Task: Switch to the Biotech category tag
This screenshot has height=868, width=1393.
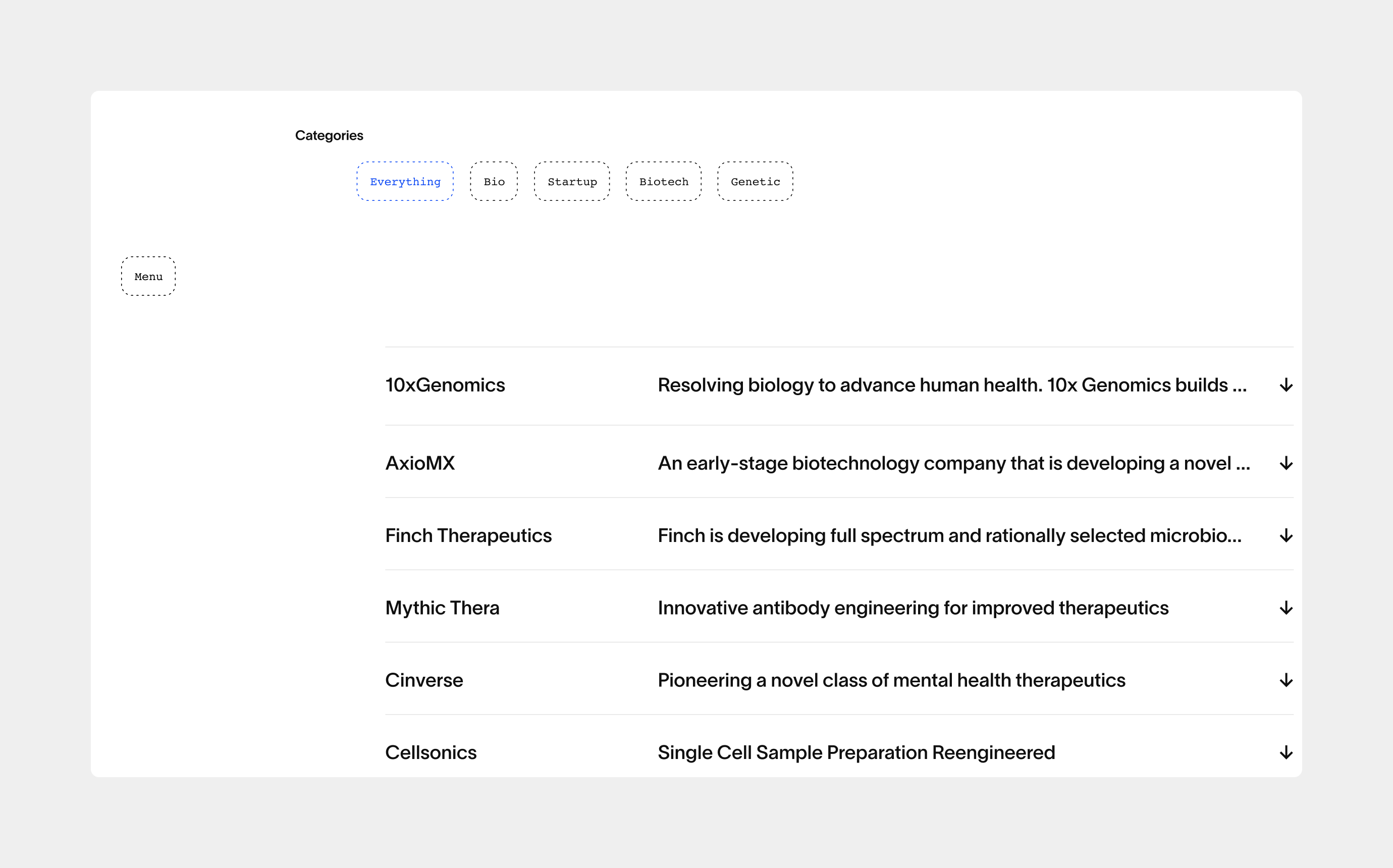Action: pyautogui.click(x=664, y=181)
